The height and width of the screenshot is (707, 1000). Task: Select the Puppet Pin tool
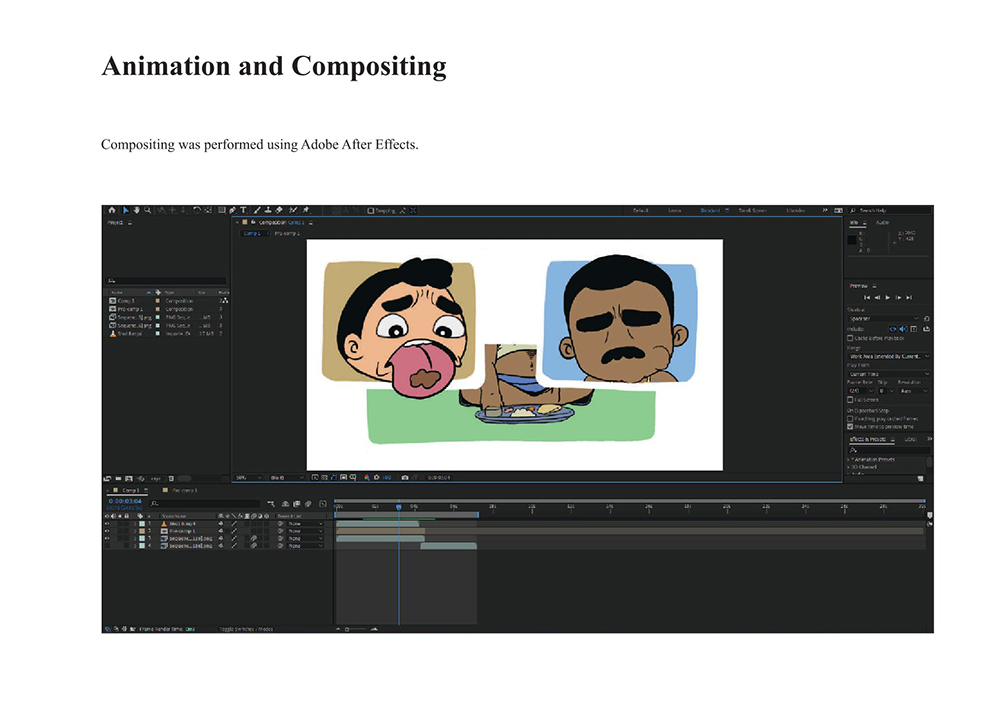(306, 210)
